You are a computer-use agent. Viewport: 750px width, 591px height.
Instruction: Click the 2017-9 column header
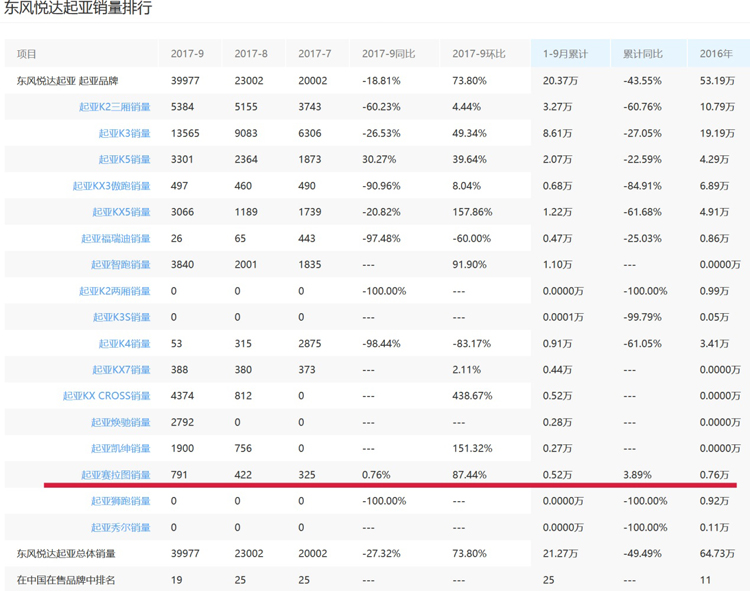(187, 54)
